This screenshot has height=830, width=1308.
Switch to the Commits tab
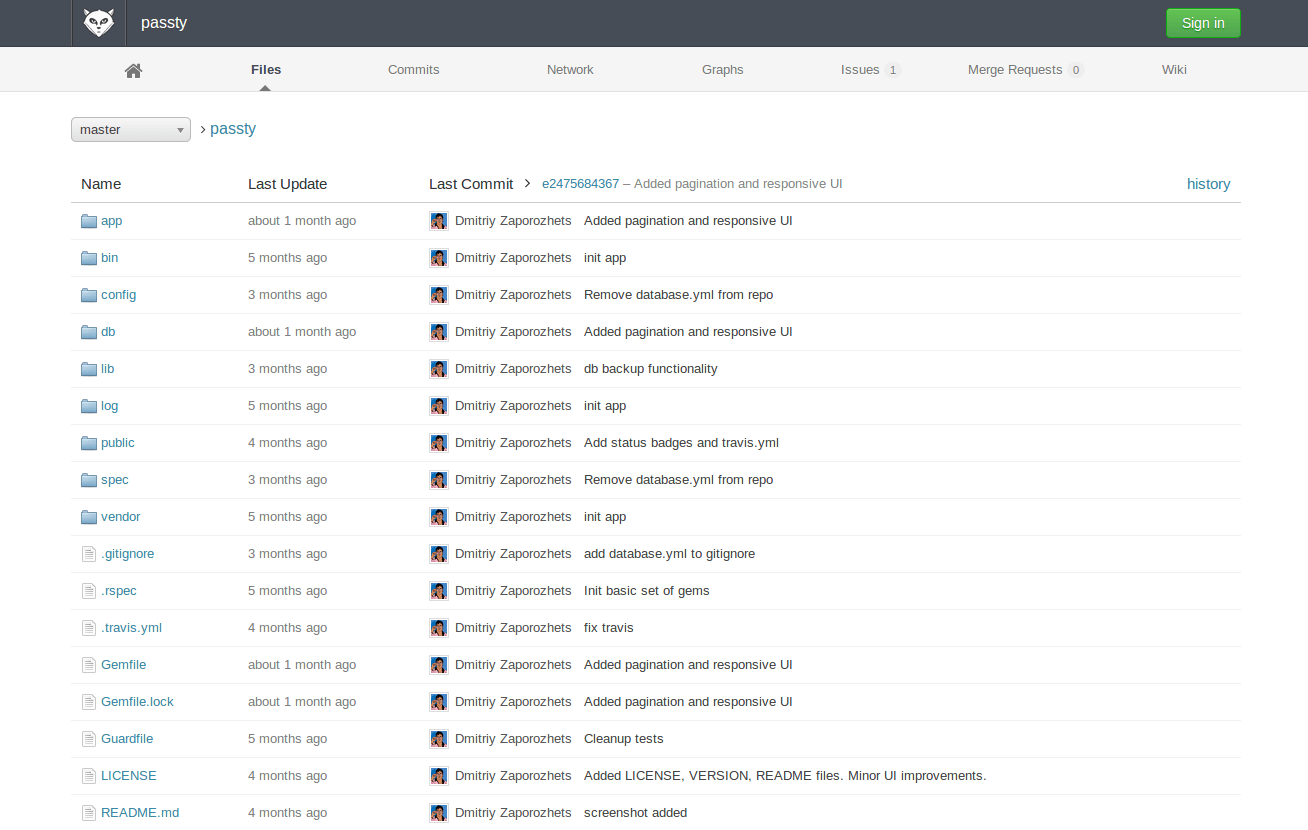pos(413,69)
